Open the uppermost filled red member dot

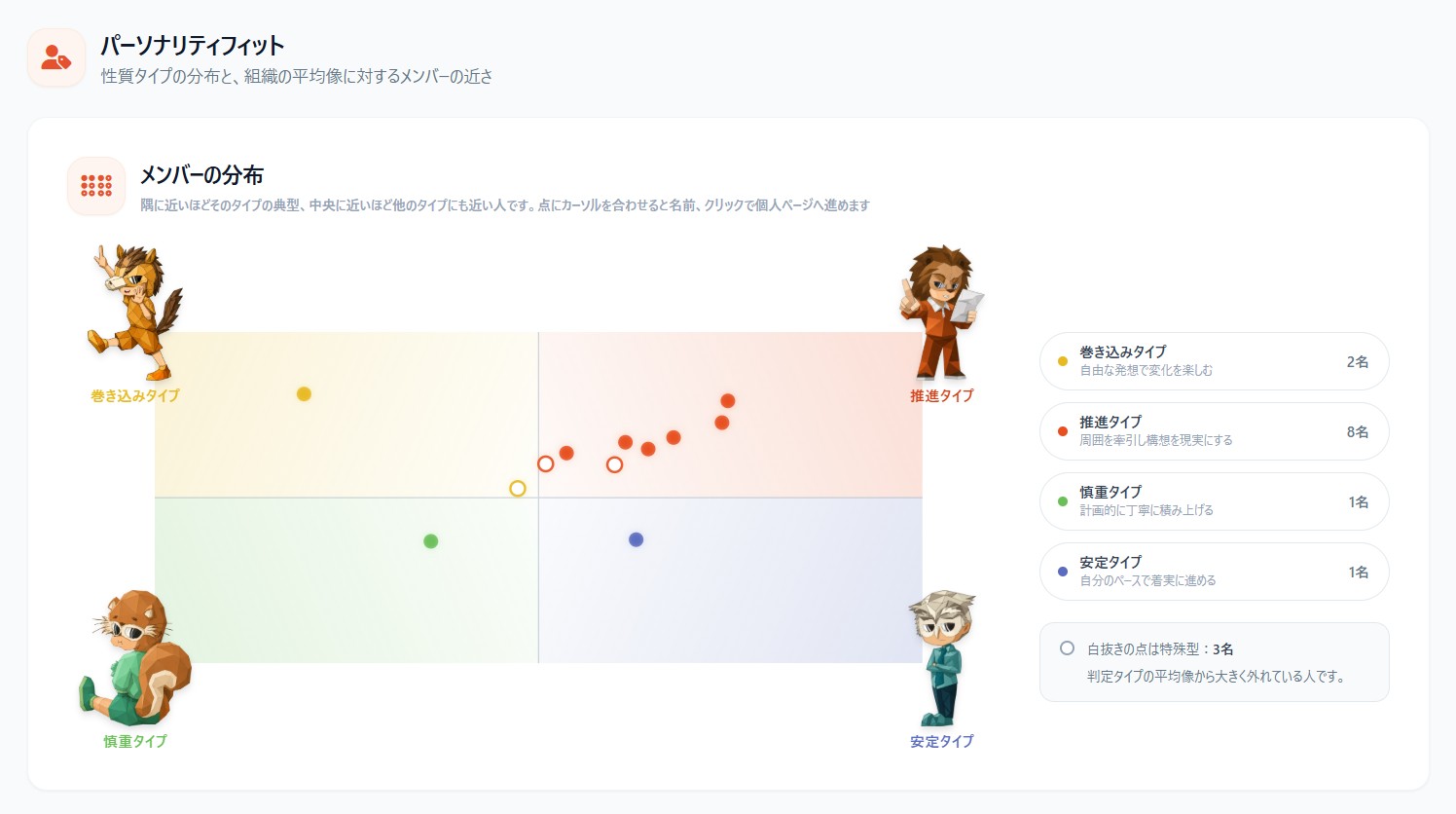[727, 401]
